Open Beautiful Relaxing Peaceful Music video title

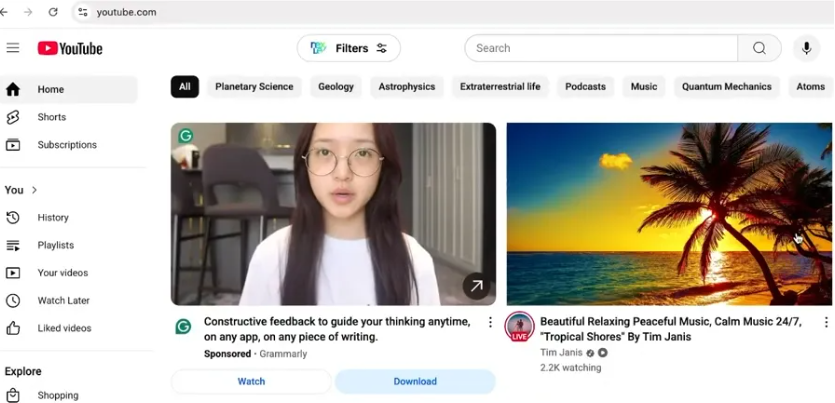tap(671, 329)
